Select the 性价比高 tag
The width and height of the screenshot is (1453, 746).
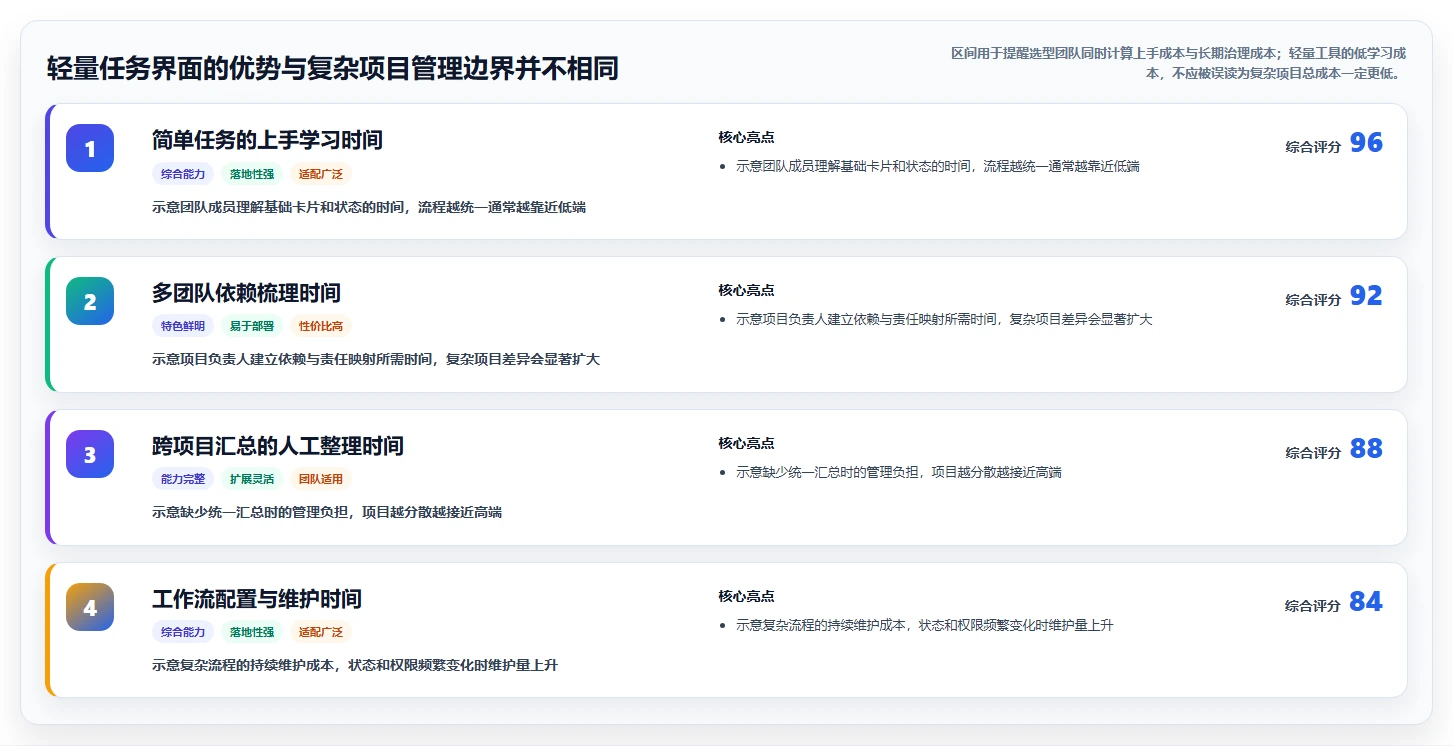coord(321,326)
